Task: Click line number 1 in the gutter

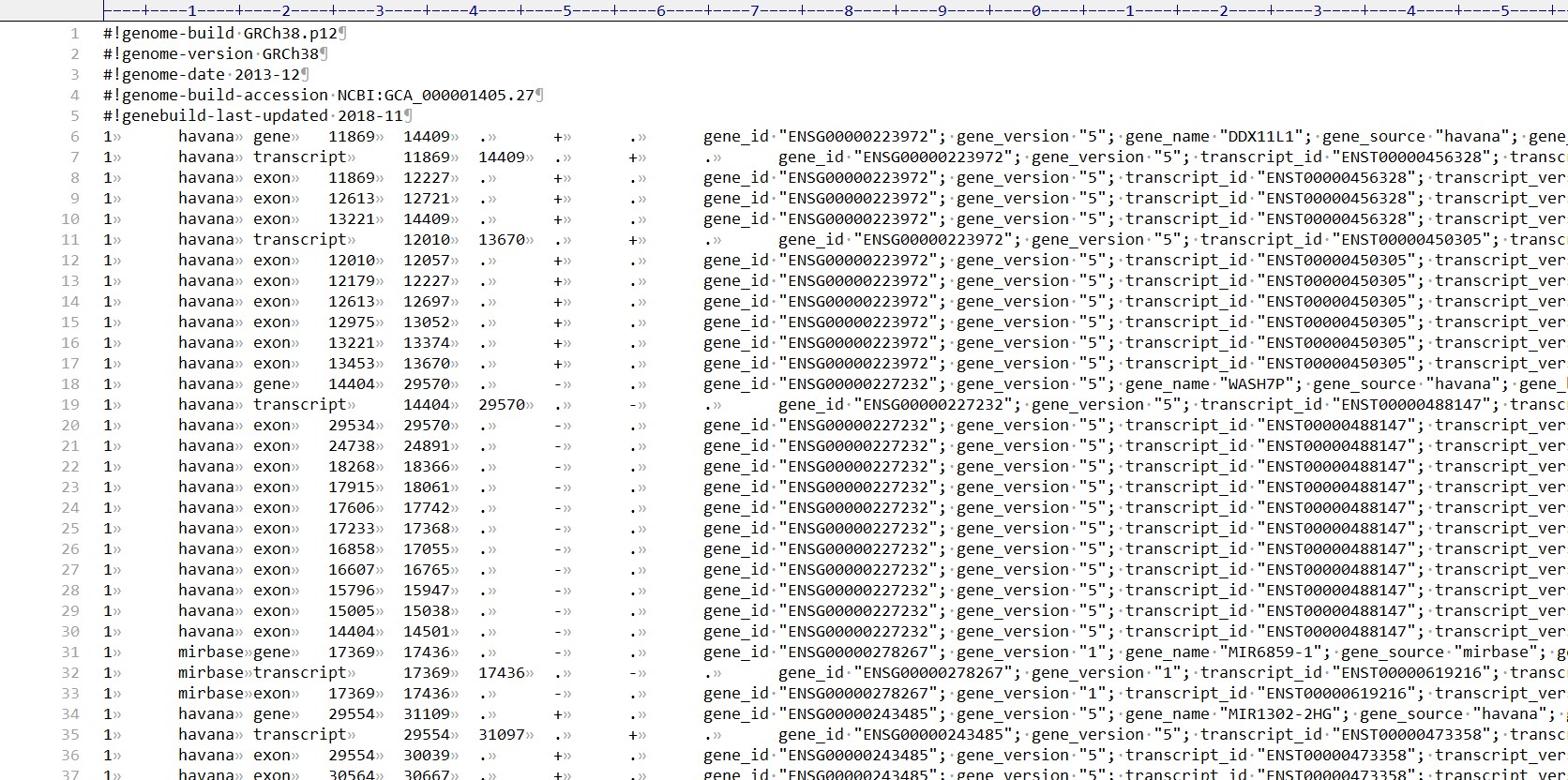Action: point(74,34)
